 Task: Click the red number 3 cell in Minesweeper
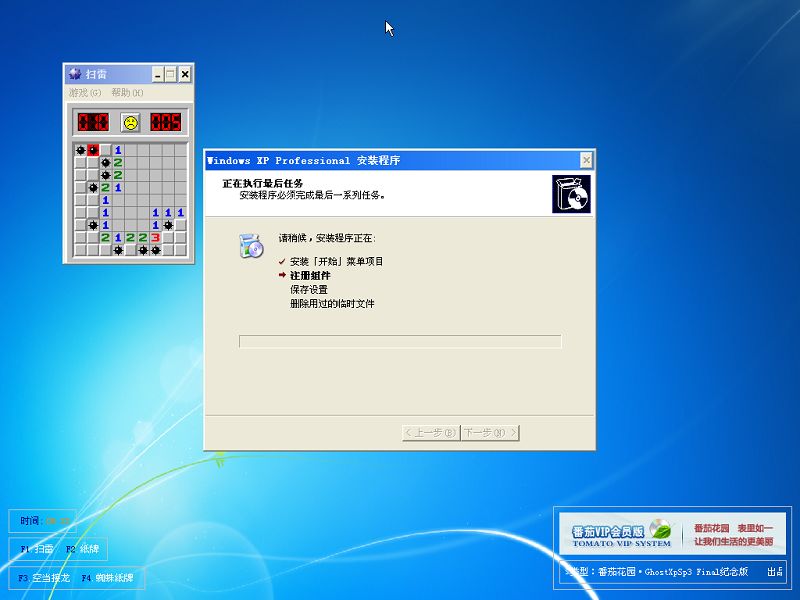(x=156, y=238)
